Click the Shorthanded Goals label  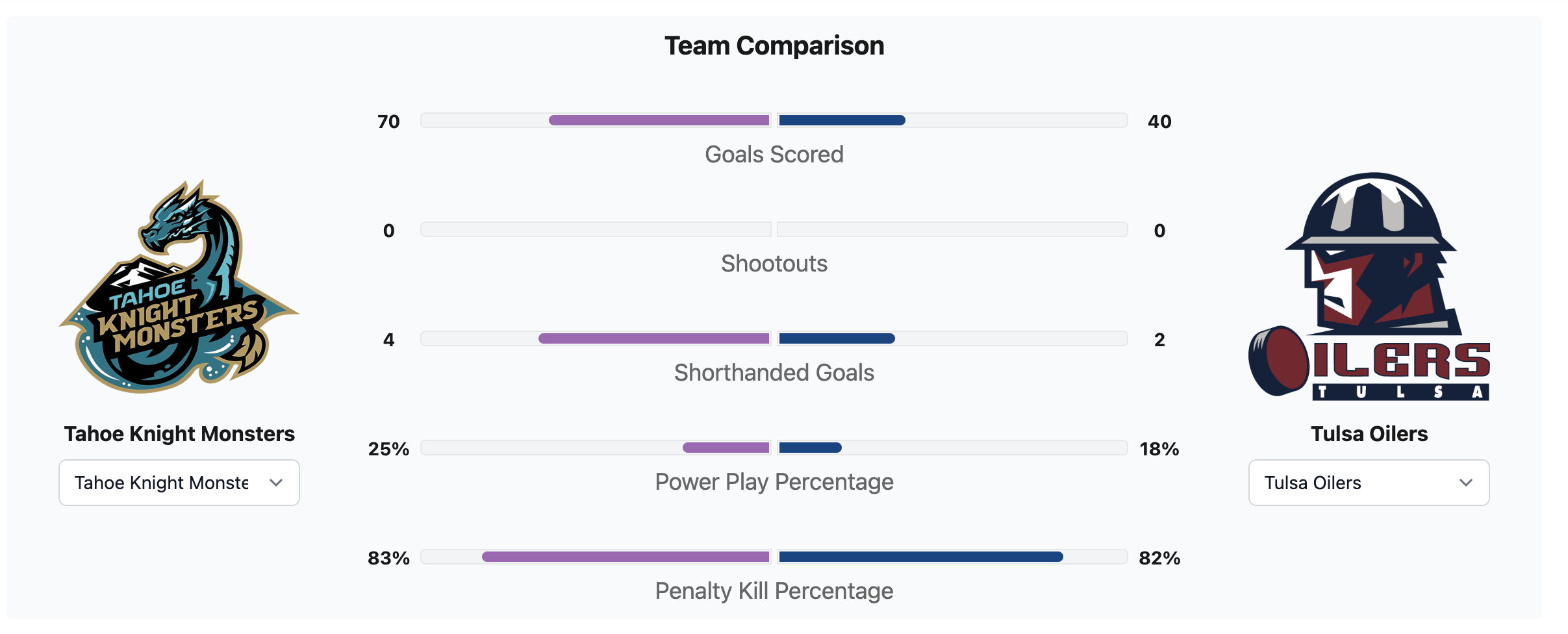(x=774, y=373)
